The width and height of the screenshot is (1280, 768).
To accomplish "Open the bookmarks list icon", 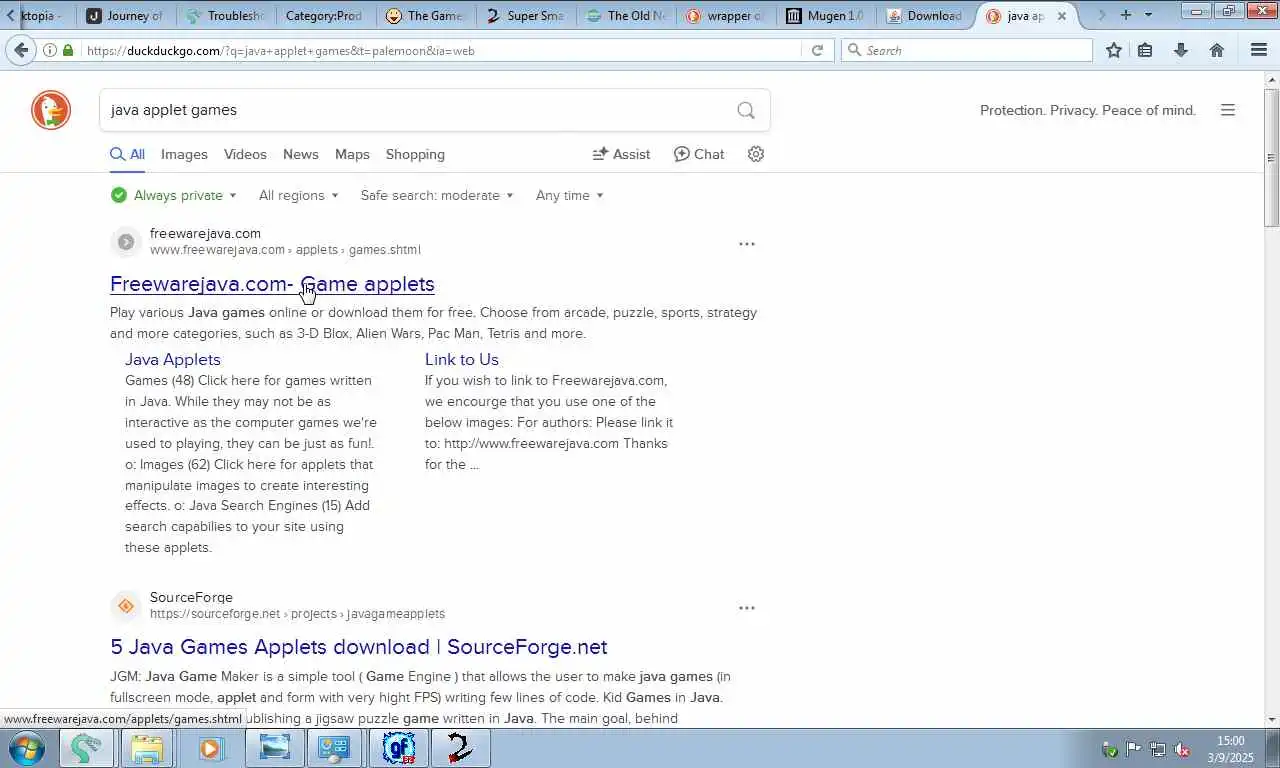I will [x=1146, y=50].
